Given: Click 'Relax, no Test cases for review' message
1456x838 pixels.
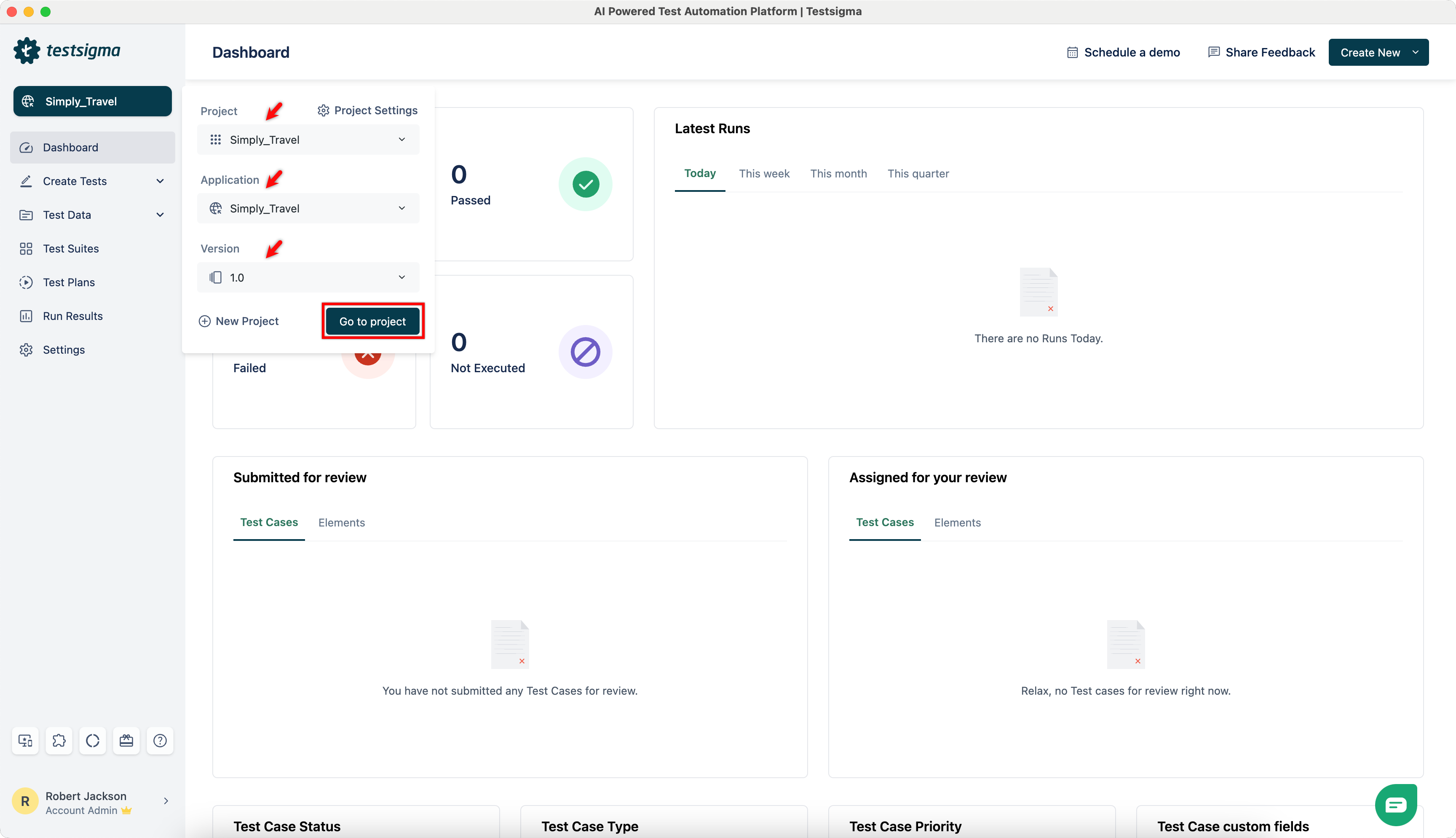Looking at the screenshot, I should point(1126,690).
